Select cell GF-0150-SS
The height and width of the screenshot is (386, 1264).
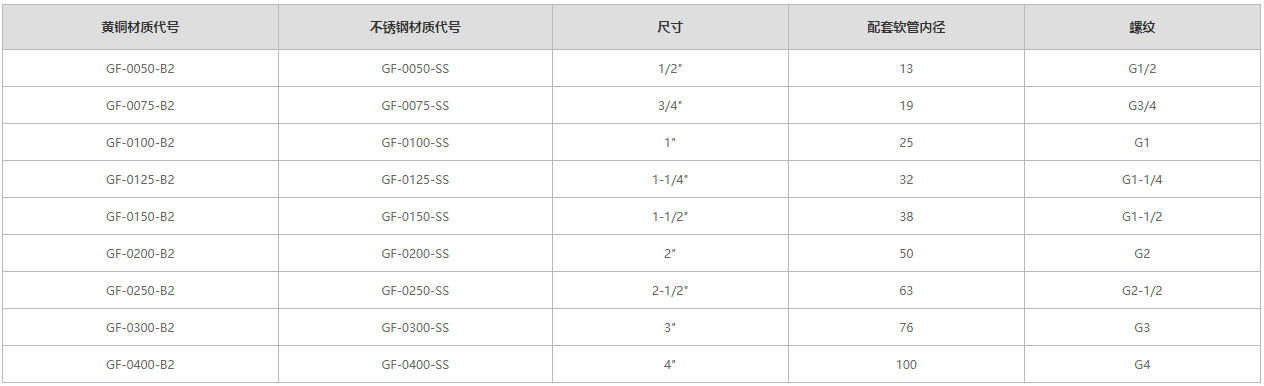click(x=415, y=217)
